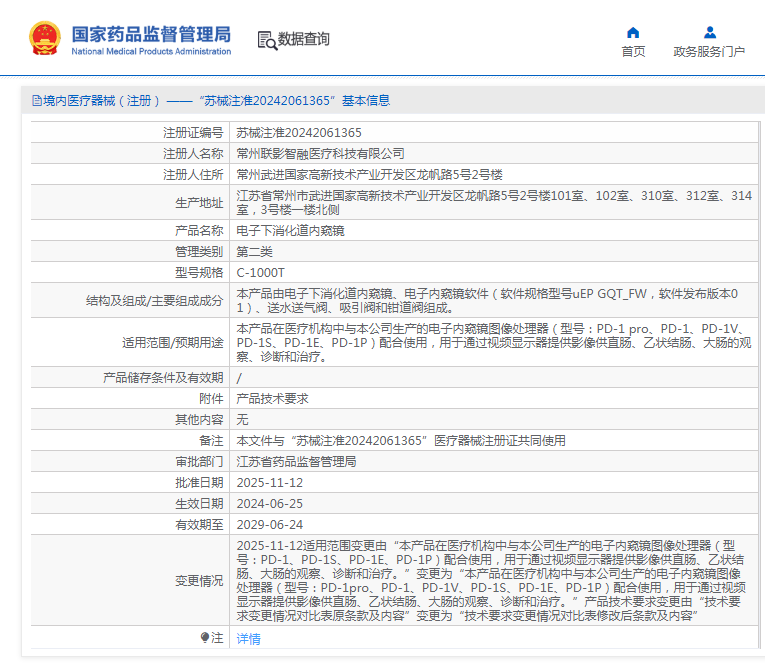This screenshot has height=666, width=765.
Task: Click approval date 2025-11-12 cell
Action: click(x=268, y=482)
